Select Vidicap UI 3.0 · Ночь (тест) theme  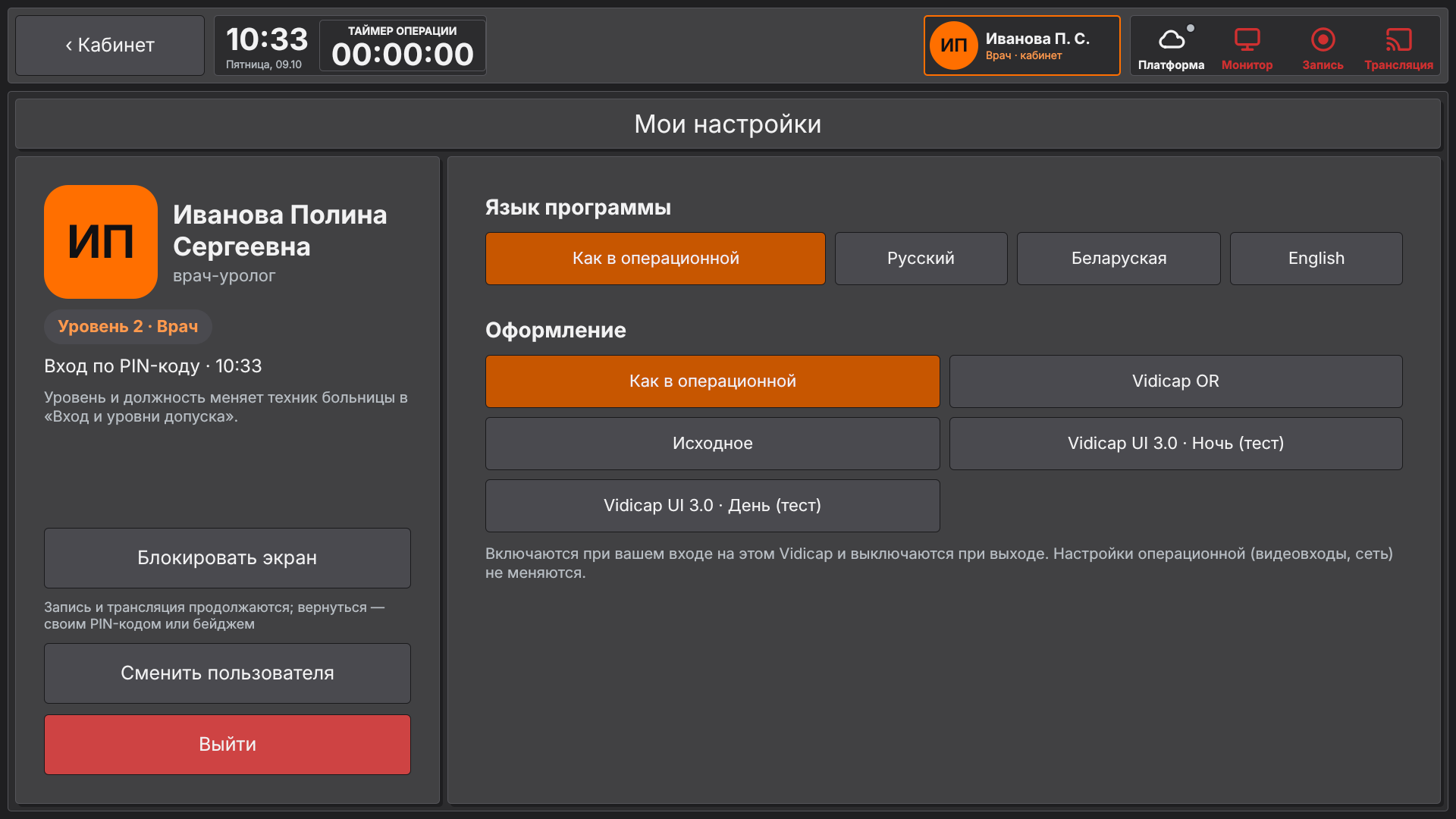click(x=1175, y=444)
